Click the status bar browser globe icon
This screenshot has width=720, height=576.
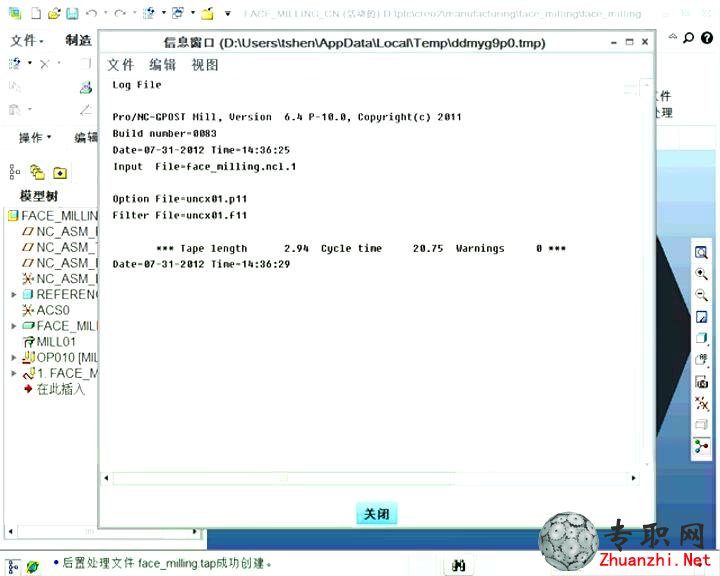click(33, 566)
